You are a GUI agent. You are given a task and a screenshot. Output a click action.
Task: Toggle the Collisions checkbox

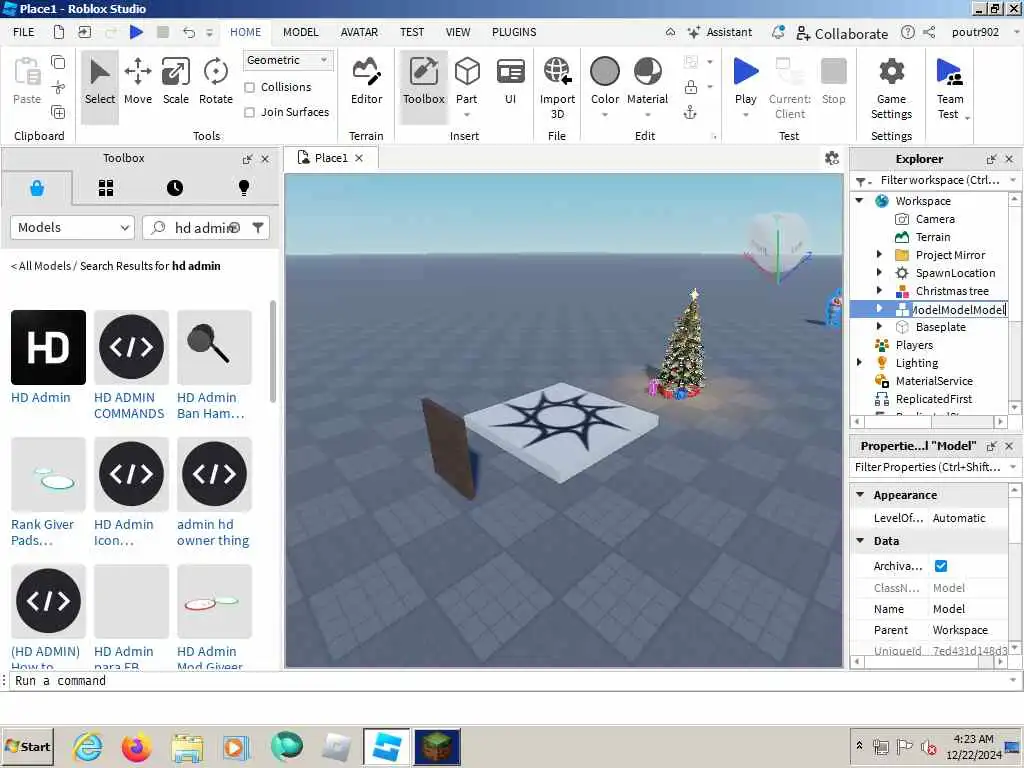point(249,87)
